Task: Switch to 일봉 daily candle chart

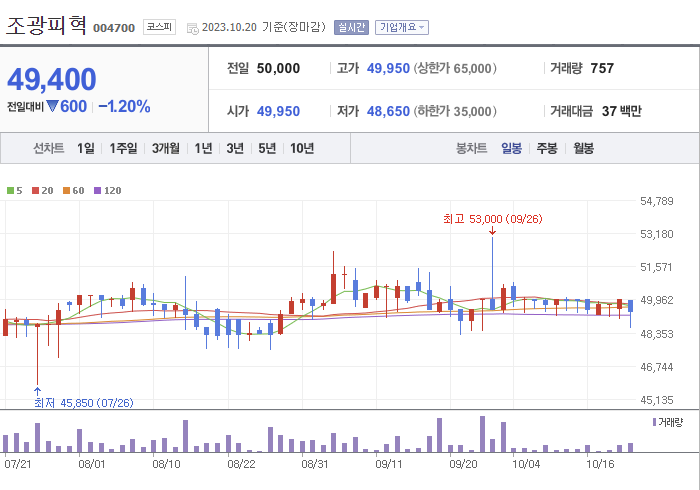Action: coord(511,148)
